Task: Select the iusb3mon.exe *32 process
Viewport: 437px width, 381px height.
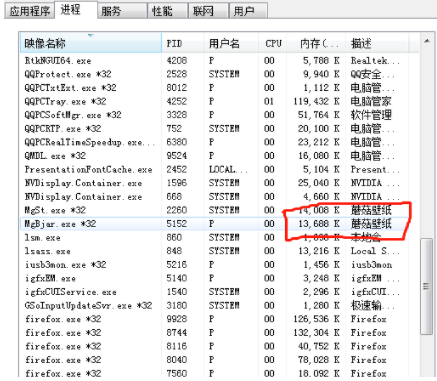Action: pyautogui.click(x=214, y=265)
